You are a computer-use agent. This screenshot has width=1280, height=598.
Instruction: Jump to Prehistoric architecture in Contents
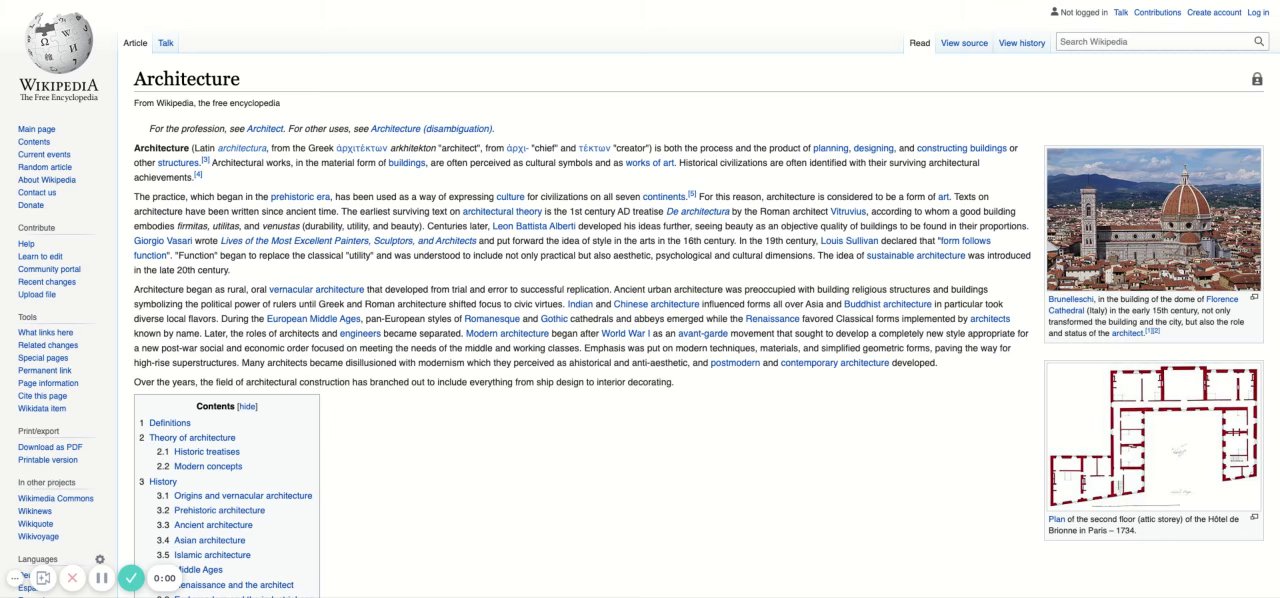pos(221,510)
